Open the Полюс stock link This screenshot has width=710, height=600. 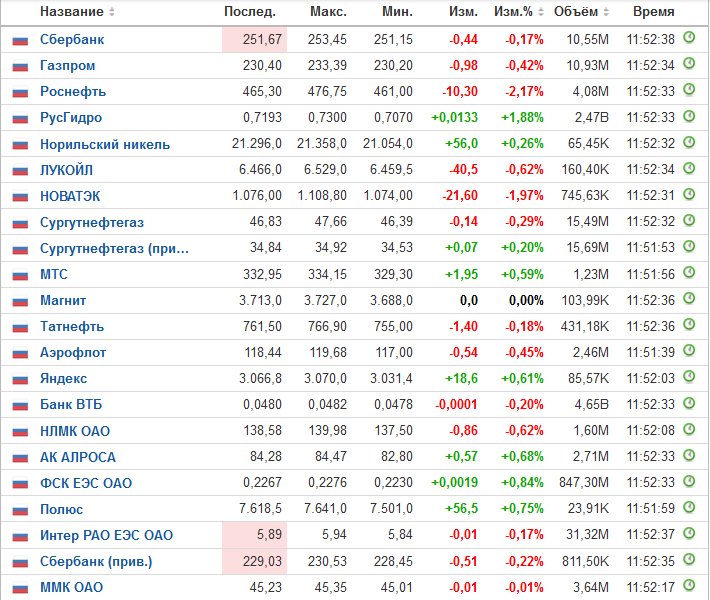coord(61,509)
